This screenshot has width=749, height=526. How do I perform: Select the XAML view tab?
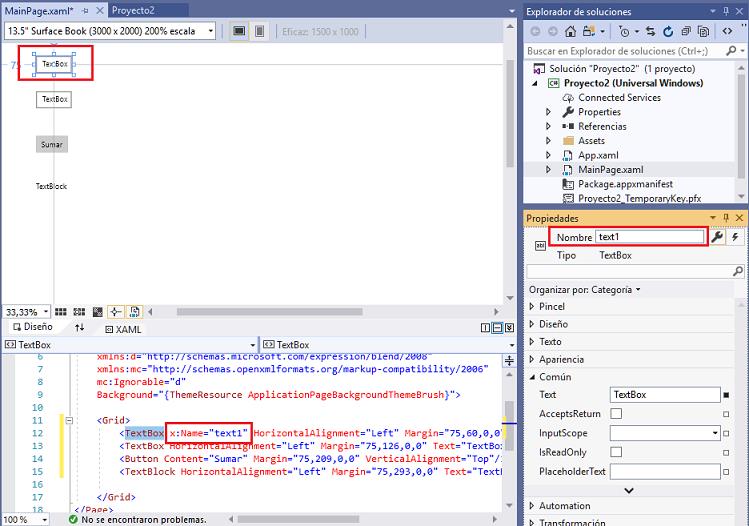(123, 329)
